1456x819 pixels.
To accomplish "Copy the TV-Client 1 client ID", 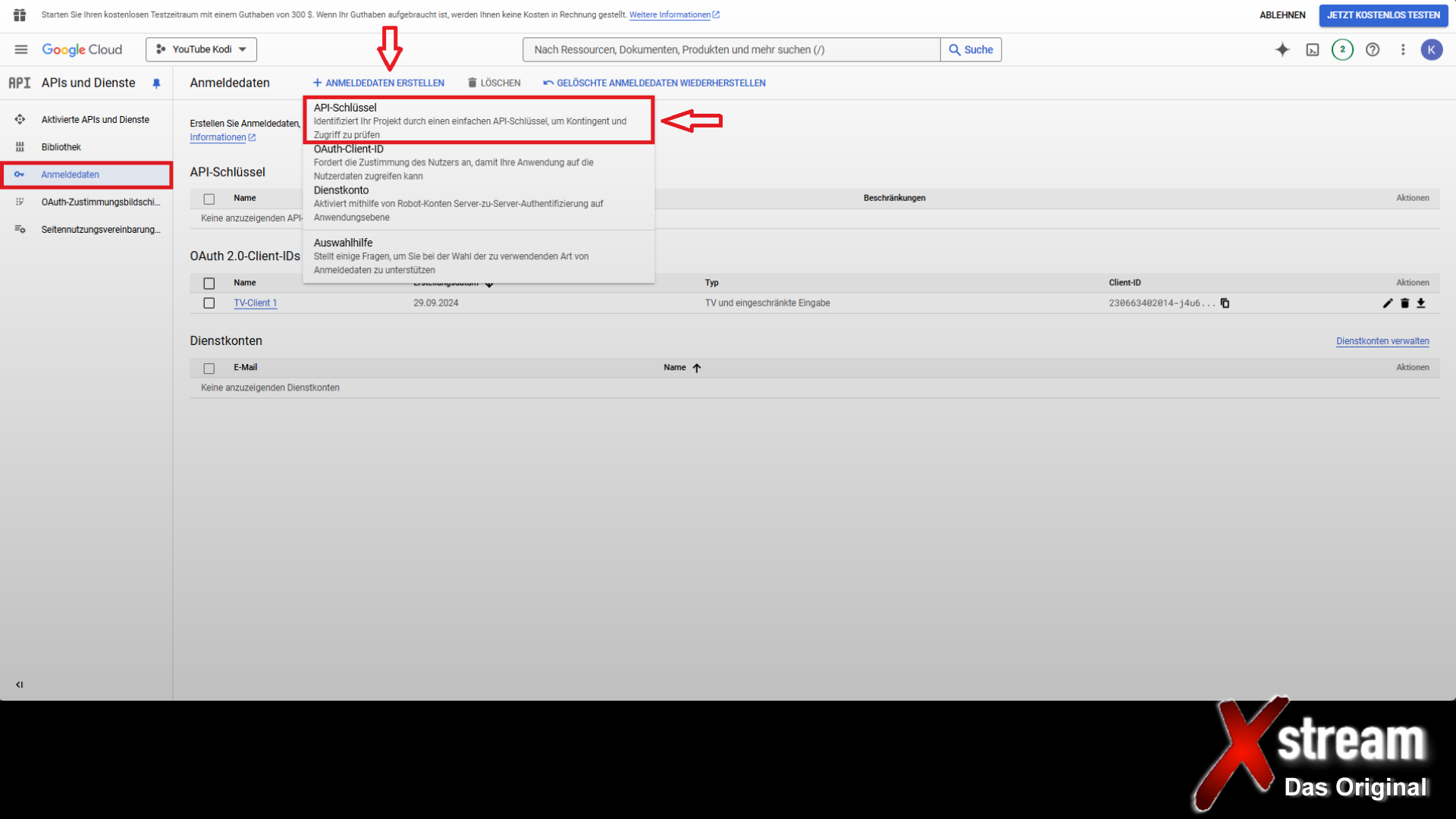I will (1225, 303).
